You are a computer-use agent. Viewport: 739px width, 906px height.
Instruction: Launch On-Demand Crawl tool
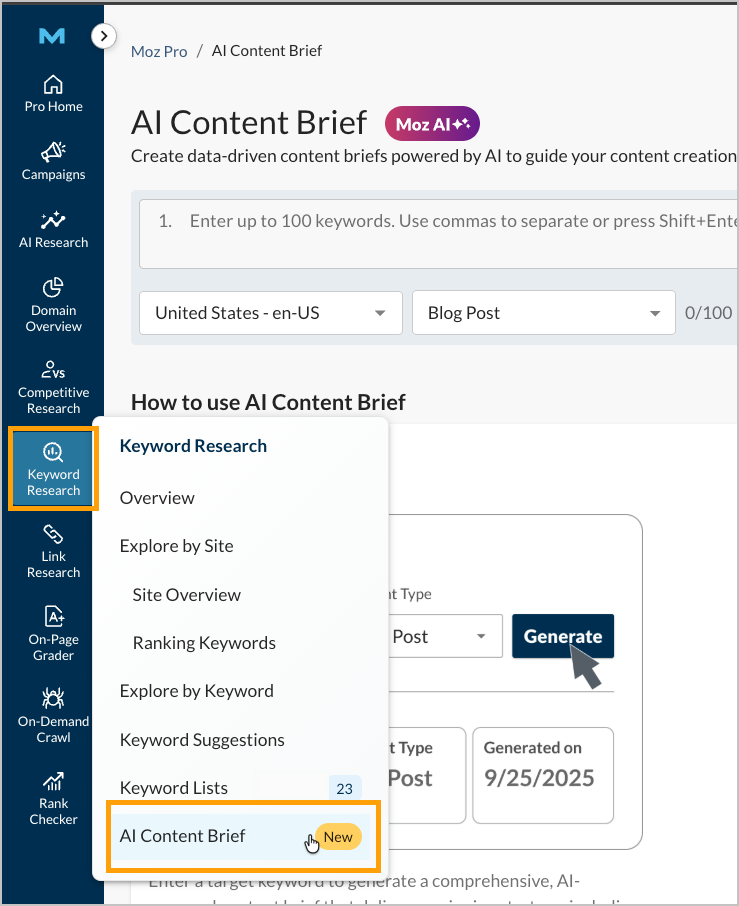(53, 715)
